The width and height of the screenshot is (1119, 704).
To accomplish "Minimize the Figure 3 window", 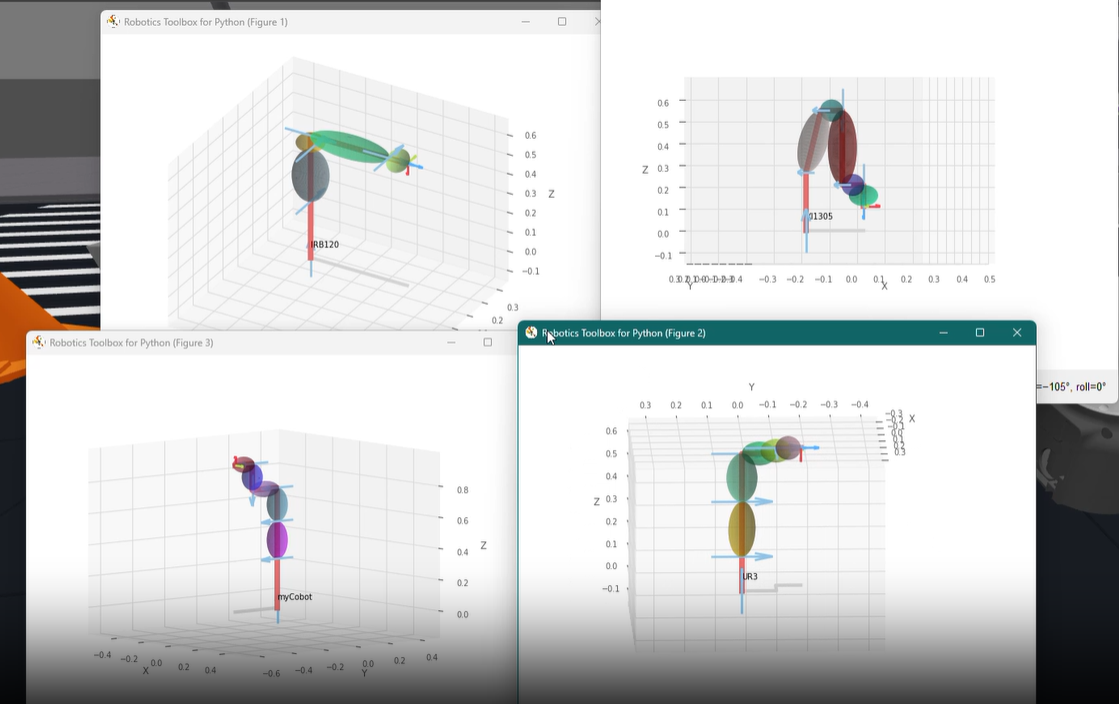I will click(x=451, y=342).
